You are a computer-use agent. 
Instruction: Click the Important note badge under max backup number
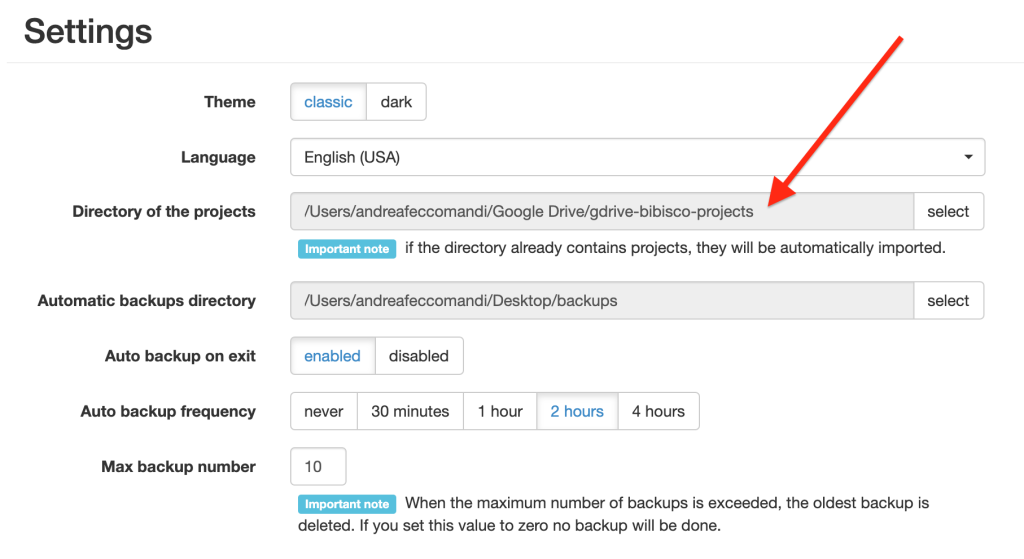[347, 504]
